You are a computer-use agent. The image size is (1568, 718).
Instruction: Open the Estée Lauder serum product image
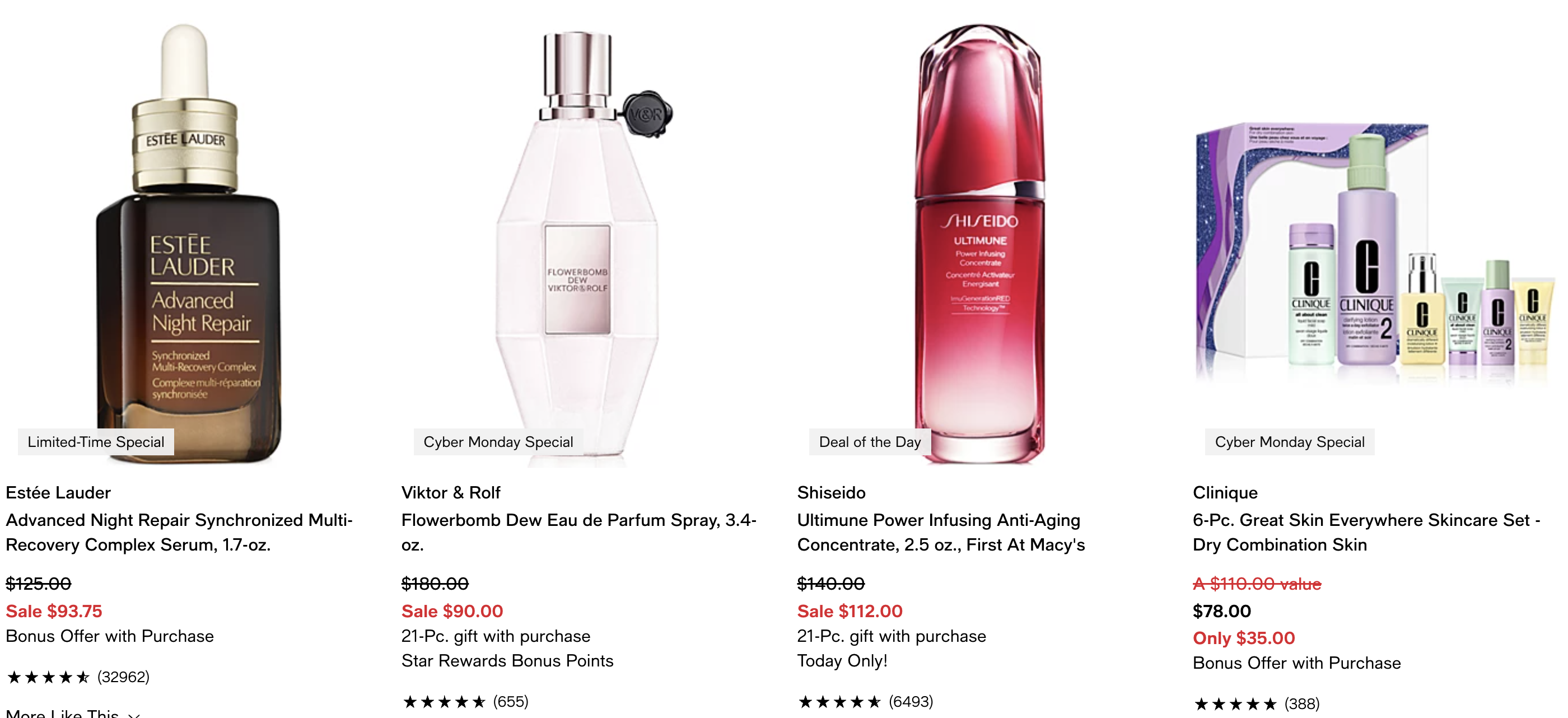189,244
